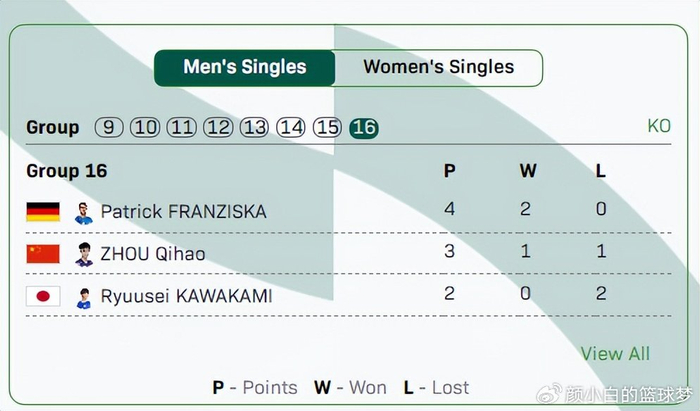The image size is (700, 411).
Task: Open the View All link
Action: click(x=615, y=353)
